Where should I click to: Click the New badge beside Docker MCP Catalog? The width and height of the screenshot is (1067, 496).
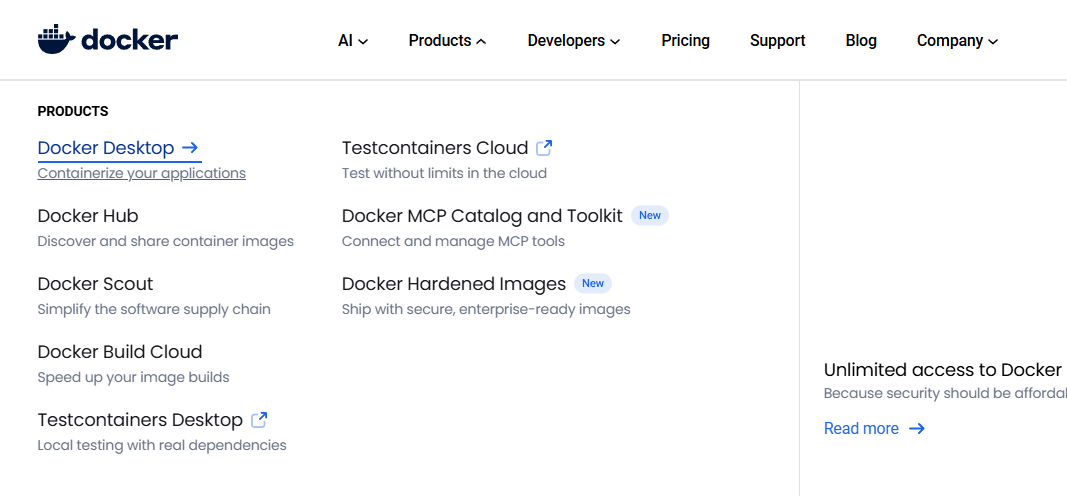(x=650, y=216)
